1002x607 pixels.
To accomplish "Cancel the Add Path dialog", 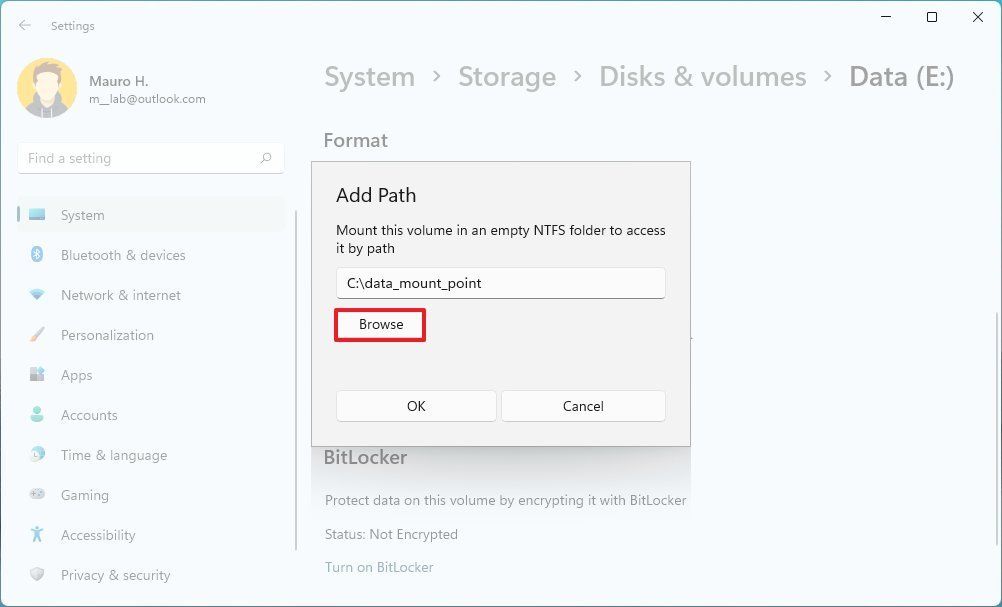I will click(x=583, y=406).
